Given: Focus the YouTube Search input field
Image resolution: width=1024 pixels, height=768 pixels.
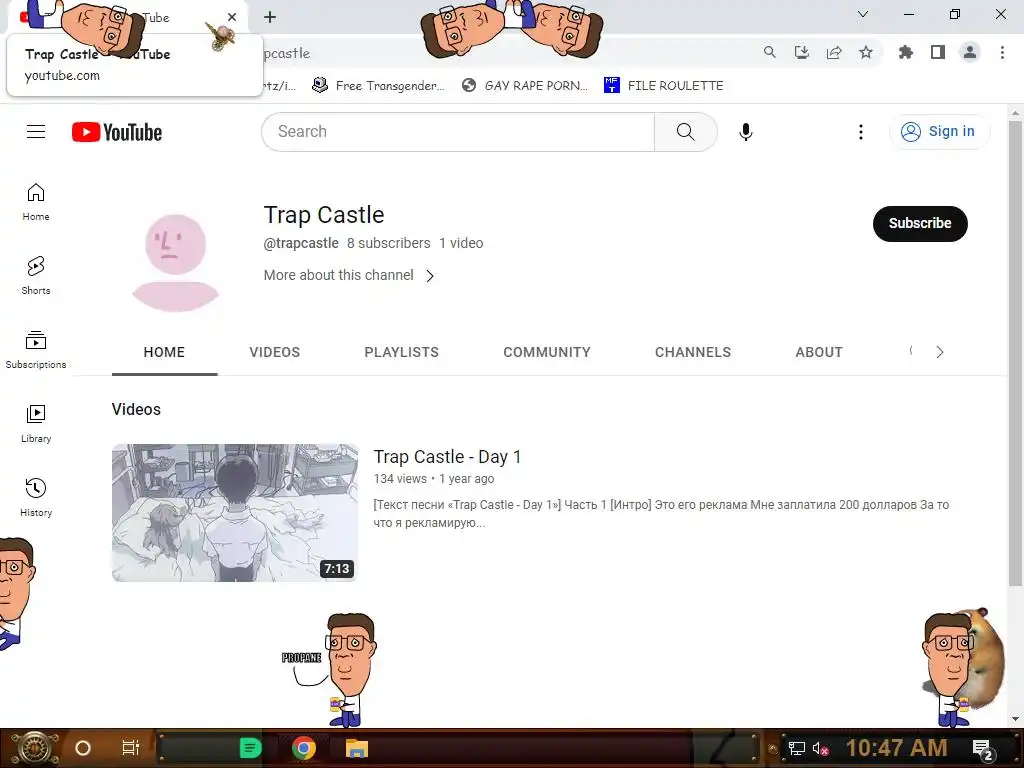Looking at the screenshot, I should point(458,132).
